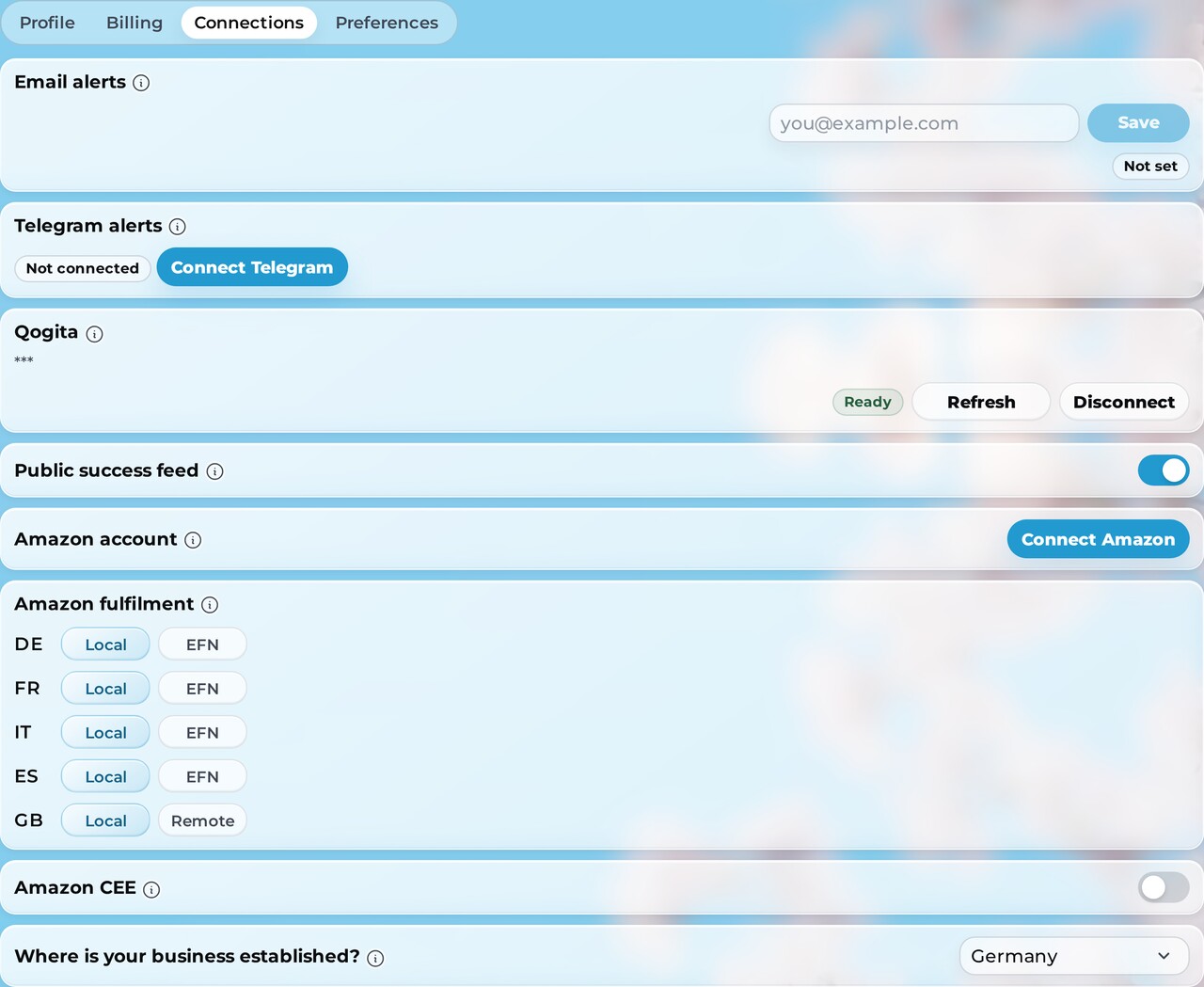Disable the Public success feed toggle
Viewport: 1204px width, 987px height.
(x=1164, y=470)
